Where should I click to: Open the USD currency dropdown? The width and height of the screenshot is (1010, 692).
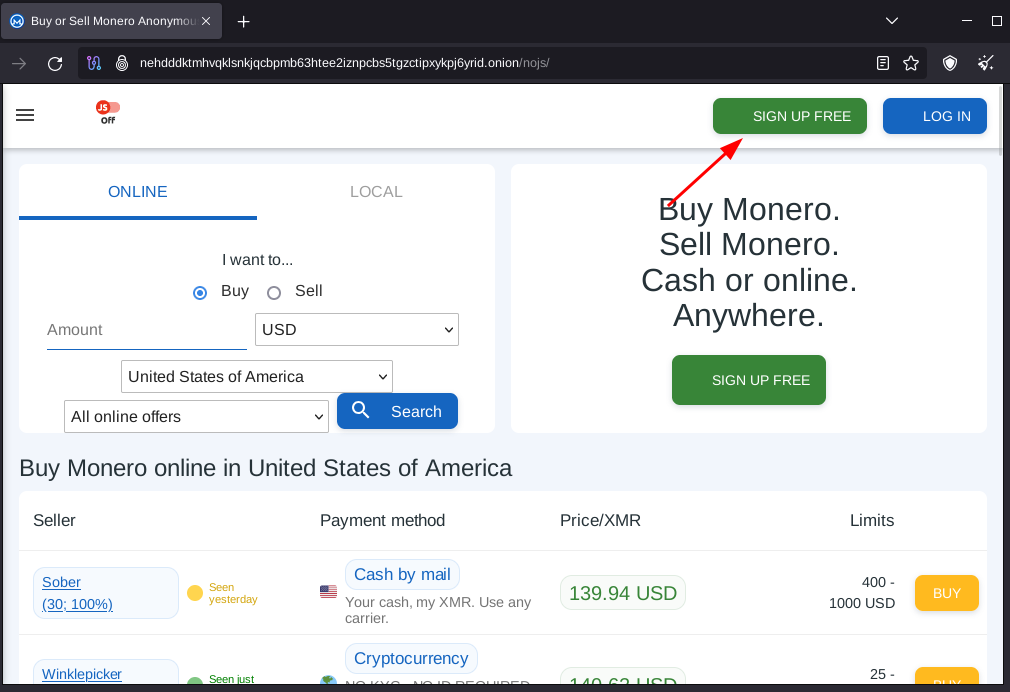(357, 330)
